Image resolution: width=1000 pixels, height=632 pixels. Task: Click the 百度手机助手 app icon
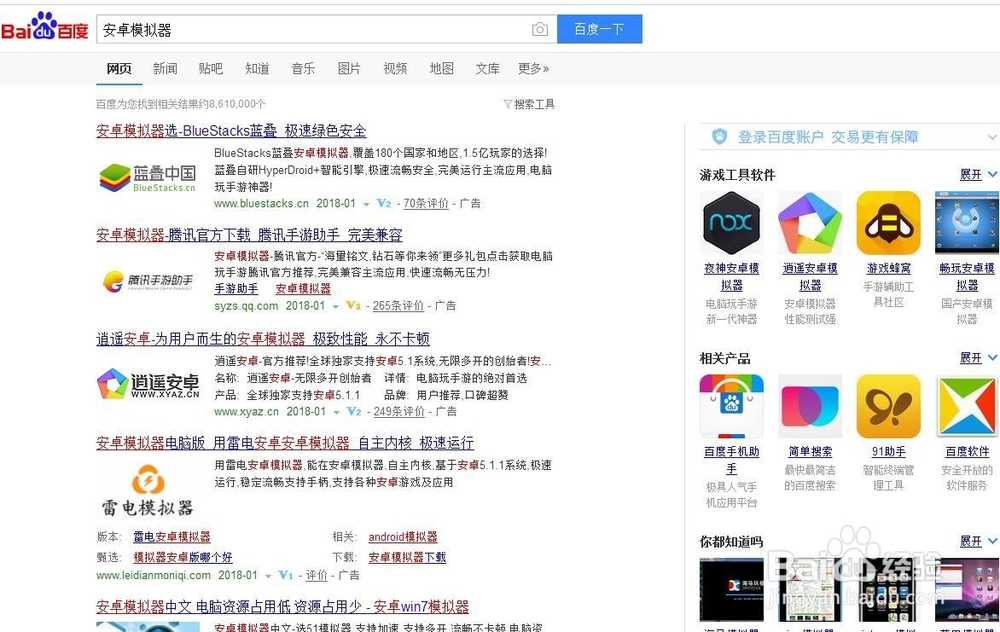tap(731, 405)
